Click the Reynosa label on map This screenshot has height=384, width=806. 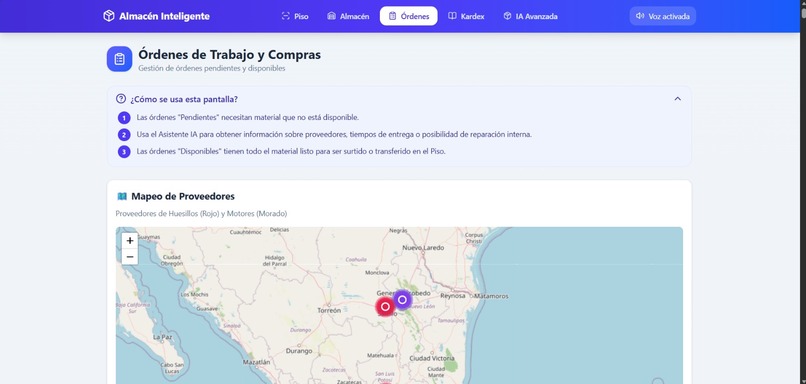pos(453,296)
